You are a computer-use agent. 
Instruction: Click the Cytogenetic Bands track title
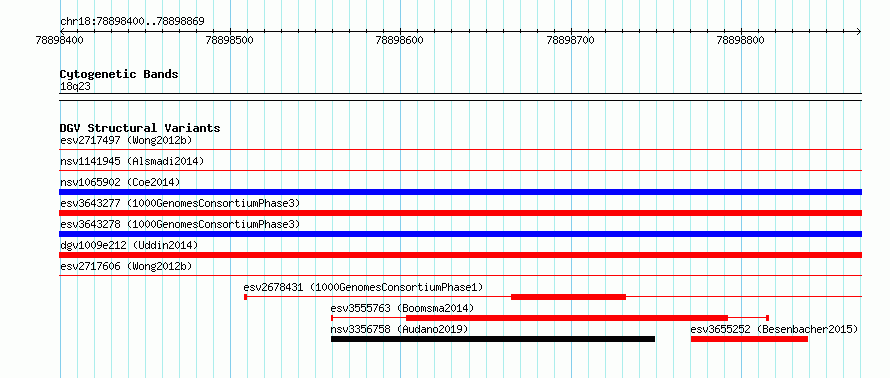pyautogui.click(x=119, y=74)
